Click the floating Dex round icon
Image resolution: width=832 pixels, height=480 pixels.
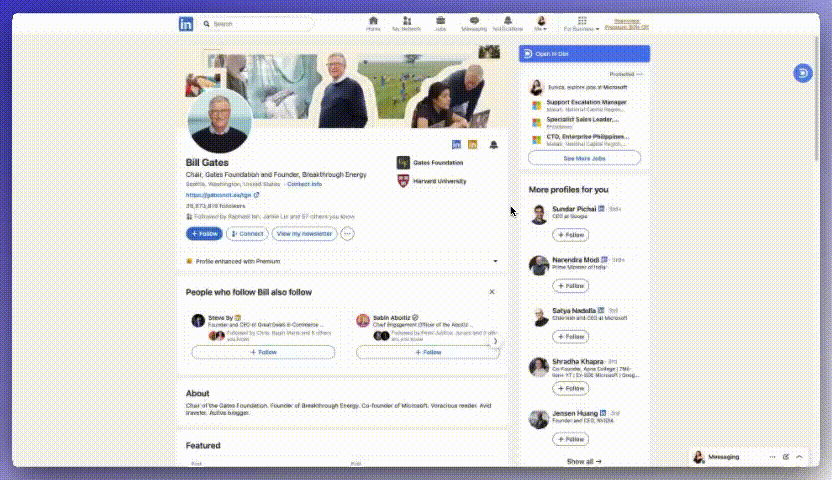[803, 73]
